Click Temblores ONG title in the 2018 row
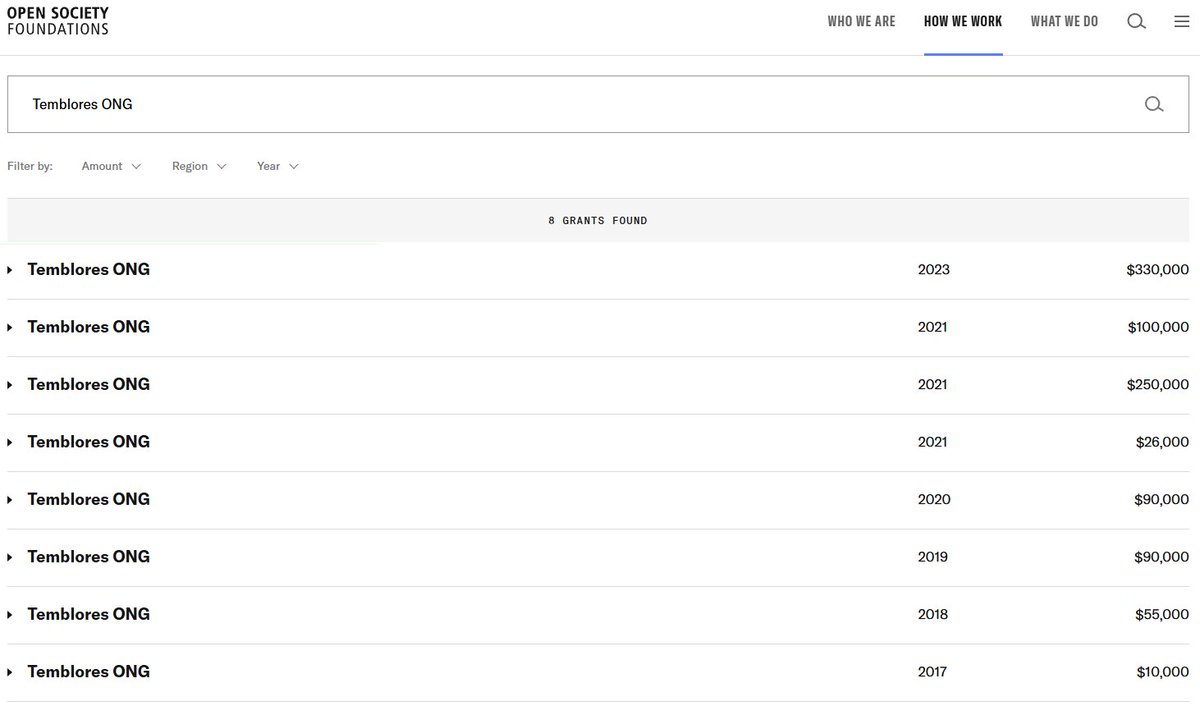 89,614
